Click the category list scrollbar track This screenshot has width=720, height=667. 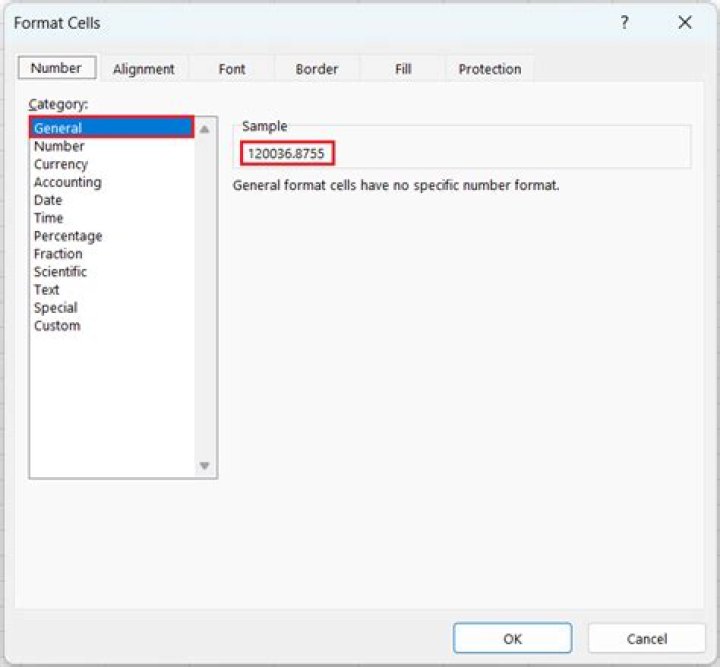tap(204, 297)
